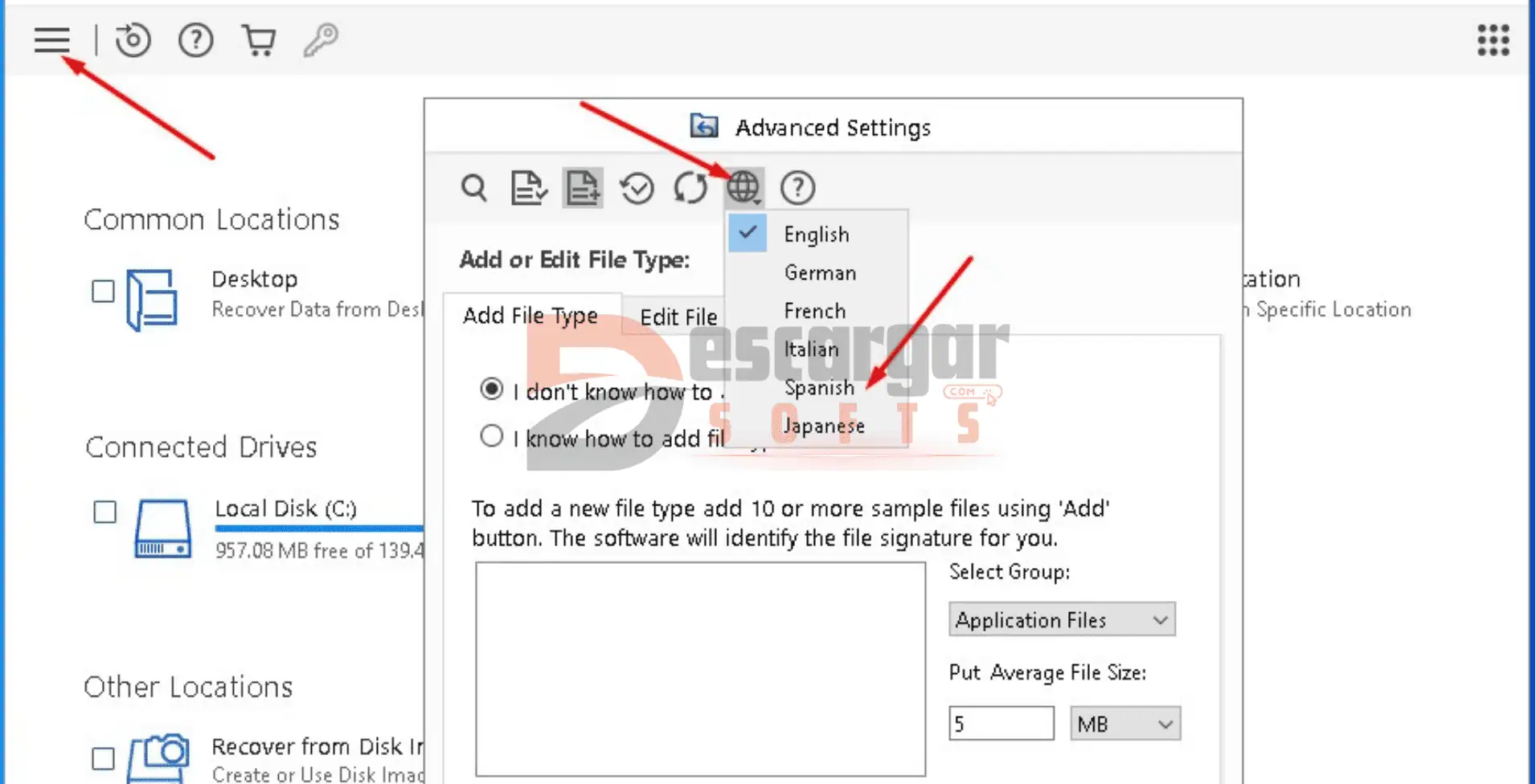Choose Italian in the language menu
1536x784 pixels.
point(817,349)
